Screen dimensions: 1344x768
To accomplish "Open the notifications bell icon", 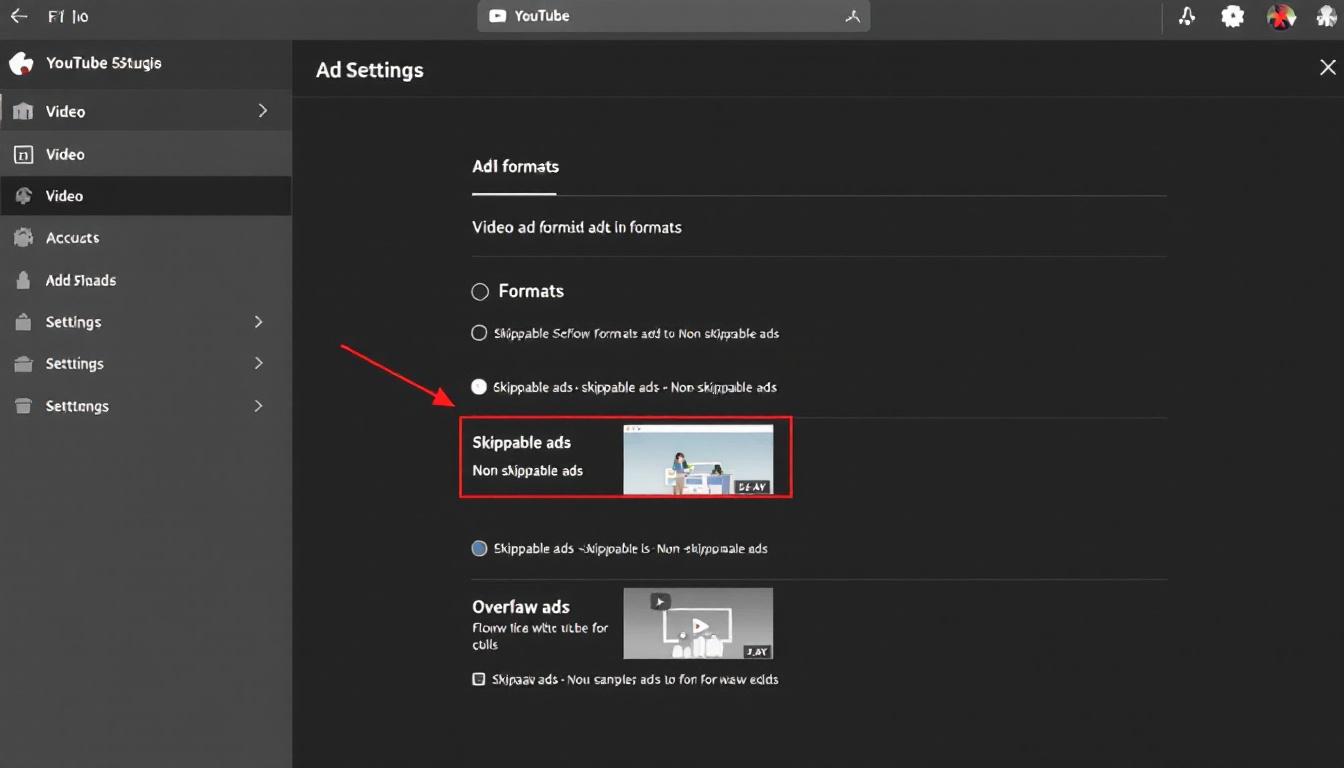I will [x=1186, y=15].
